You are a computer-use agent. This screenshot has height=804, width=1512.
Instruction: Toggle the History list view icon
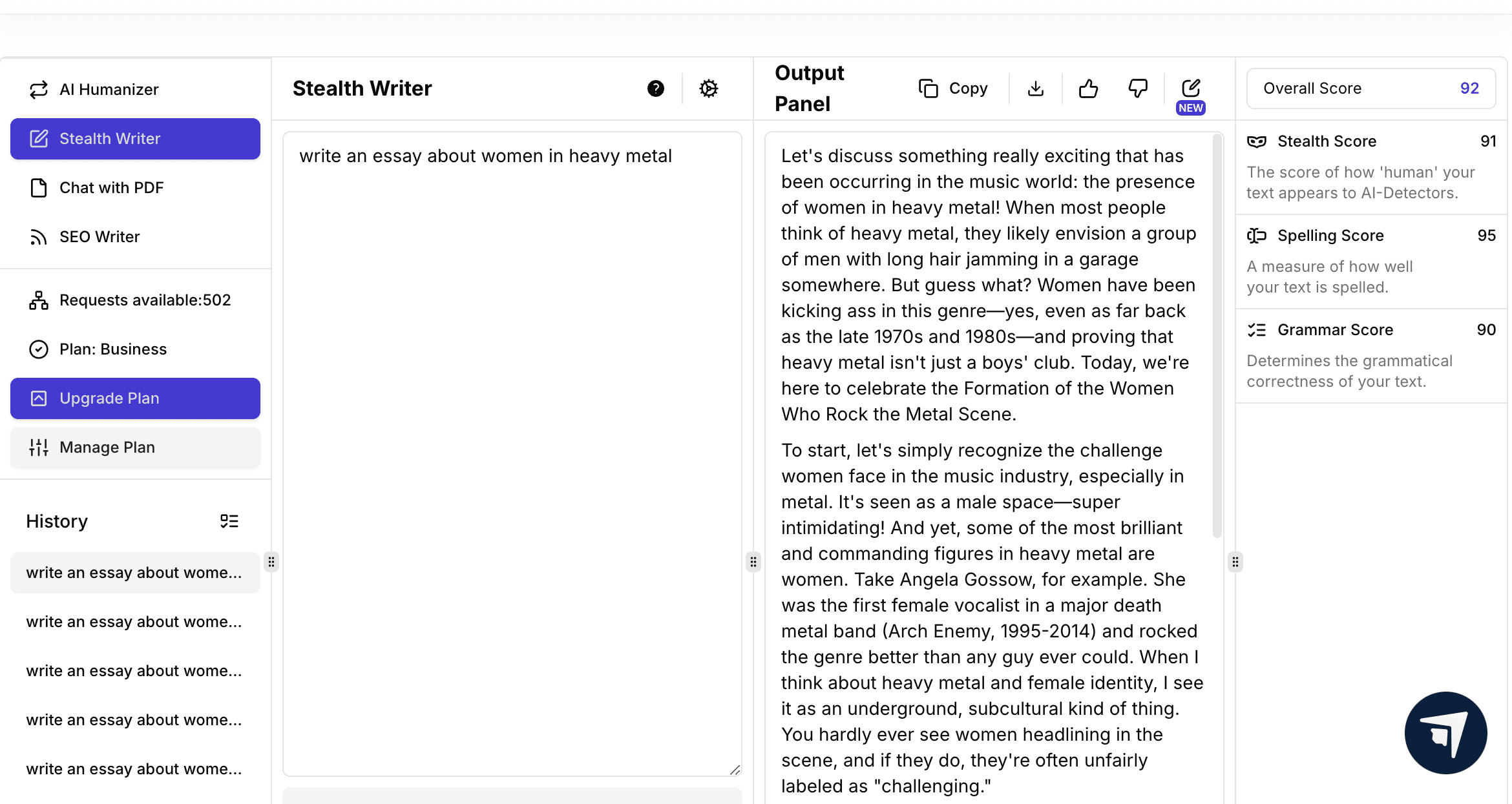tap(229, 521)
